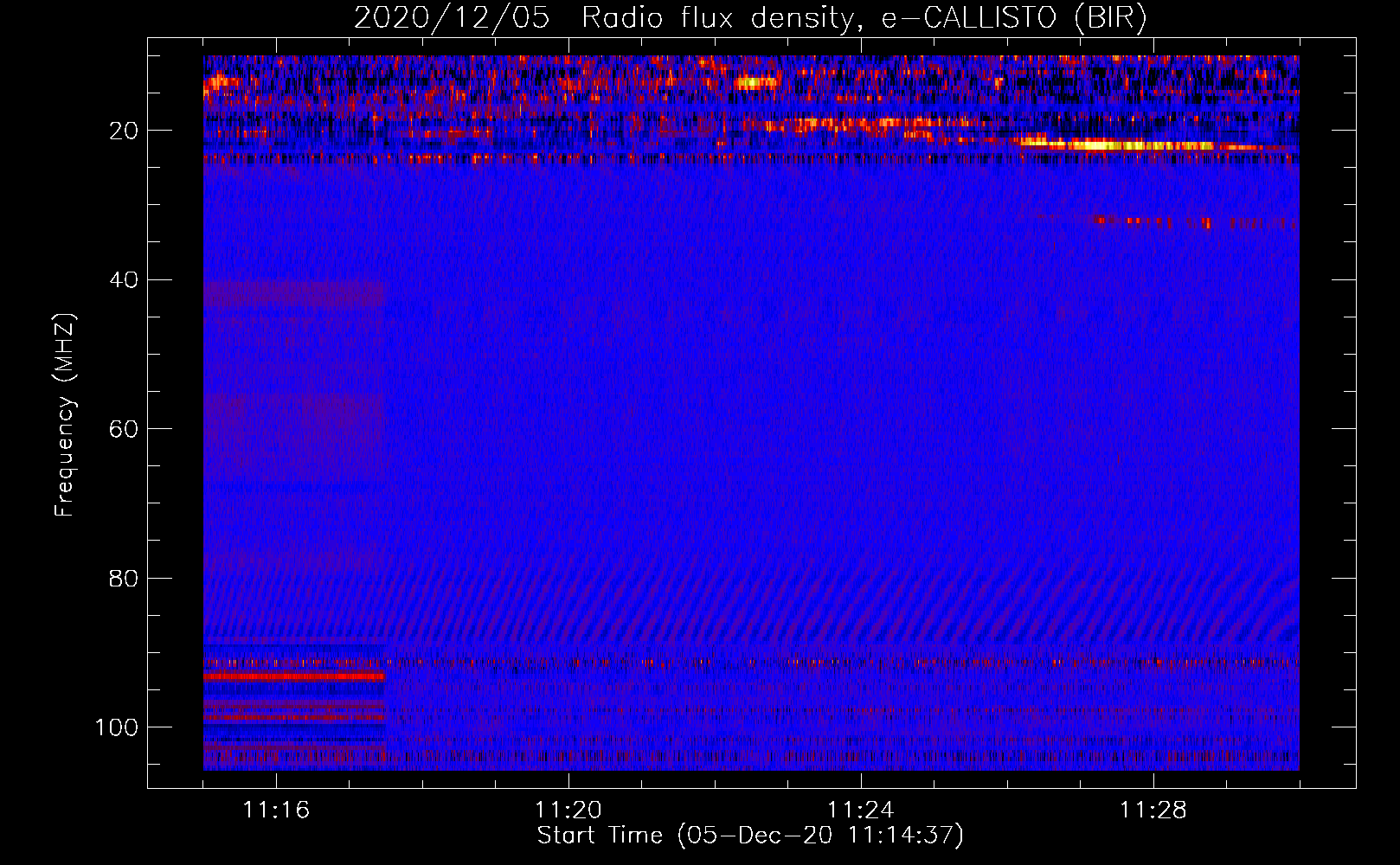This screenshot has width=1400, height=865.
Task: Click the 40 MHz frequency tick label
Action: coord(125,280)
